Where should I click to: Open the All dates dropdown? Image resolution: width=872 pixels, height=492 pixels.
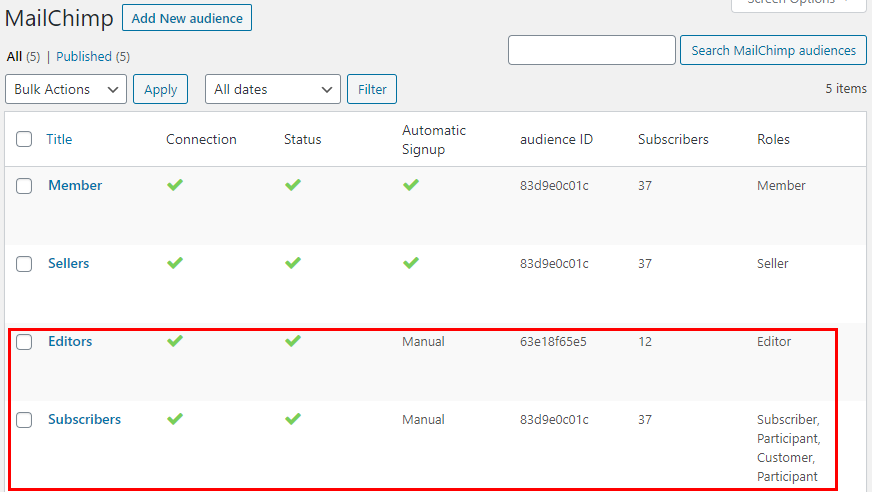pos(273,89)
